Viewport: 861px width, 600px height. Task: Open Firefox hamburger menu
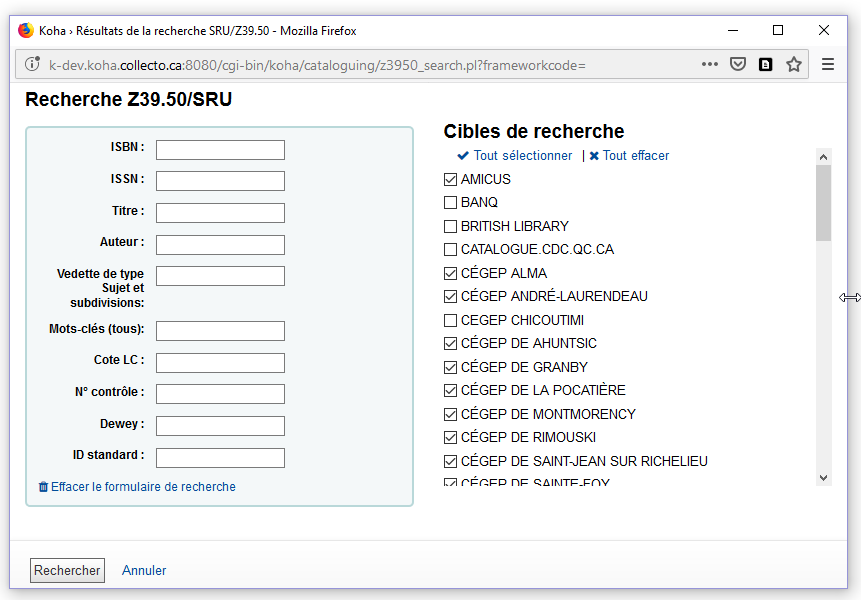828,64
